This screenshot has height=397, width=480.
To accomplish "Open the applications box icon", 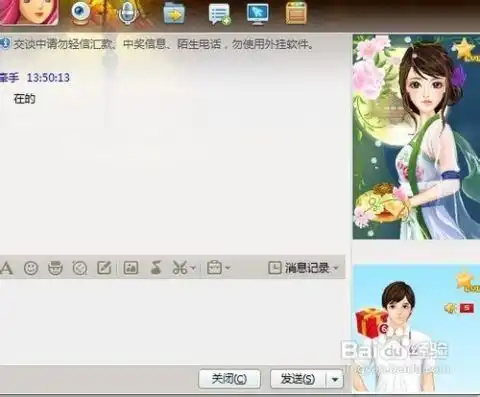I will coord(296,13).
